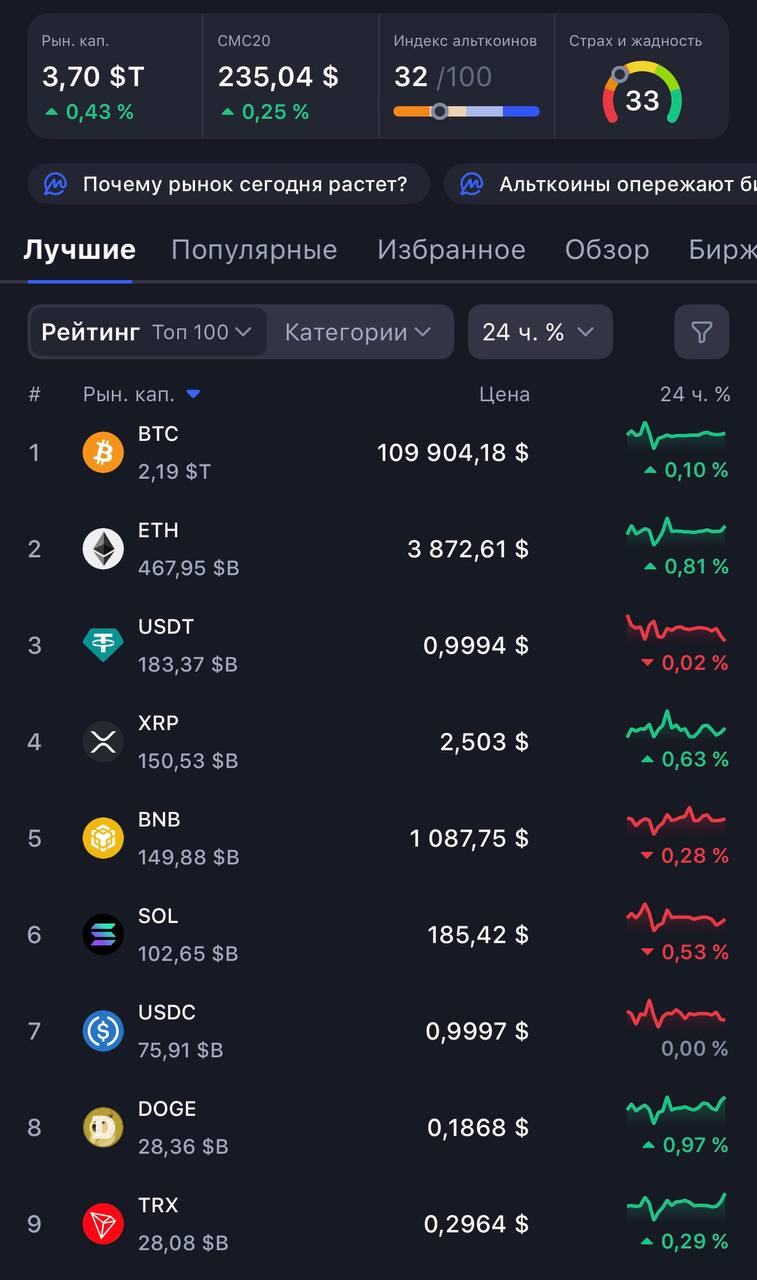The height and width of the screenshot is (1280, 757).
Task: Switch to the Популярные tab
Action: 254,250
